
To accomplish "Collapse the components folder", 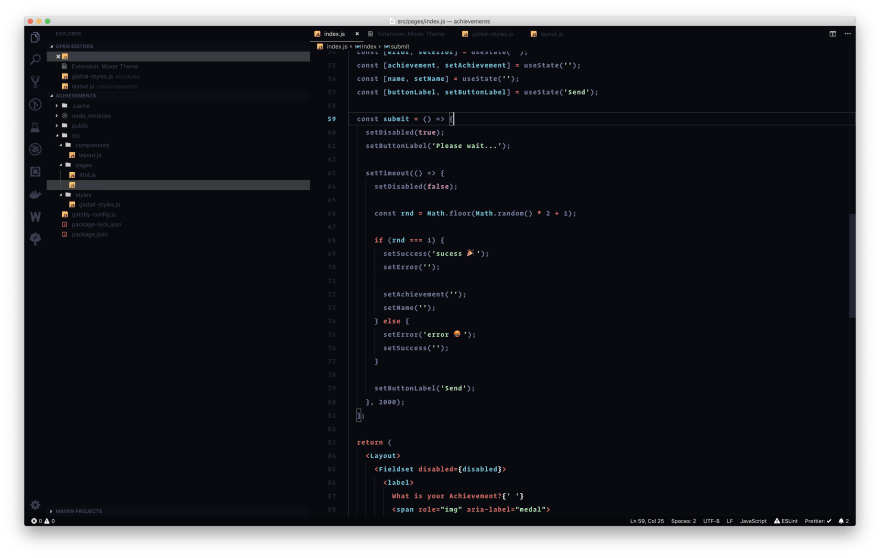I will tap(61, 145).
